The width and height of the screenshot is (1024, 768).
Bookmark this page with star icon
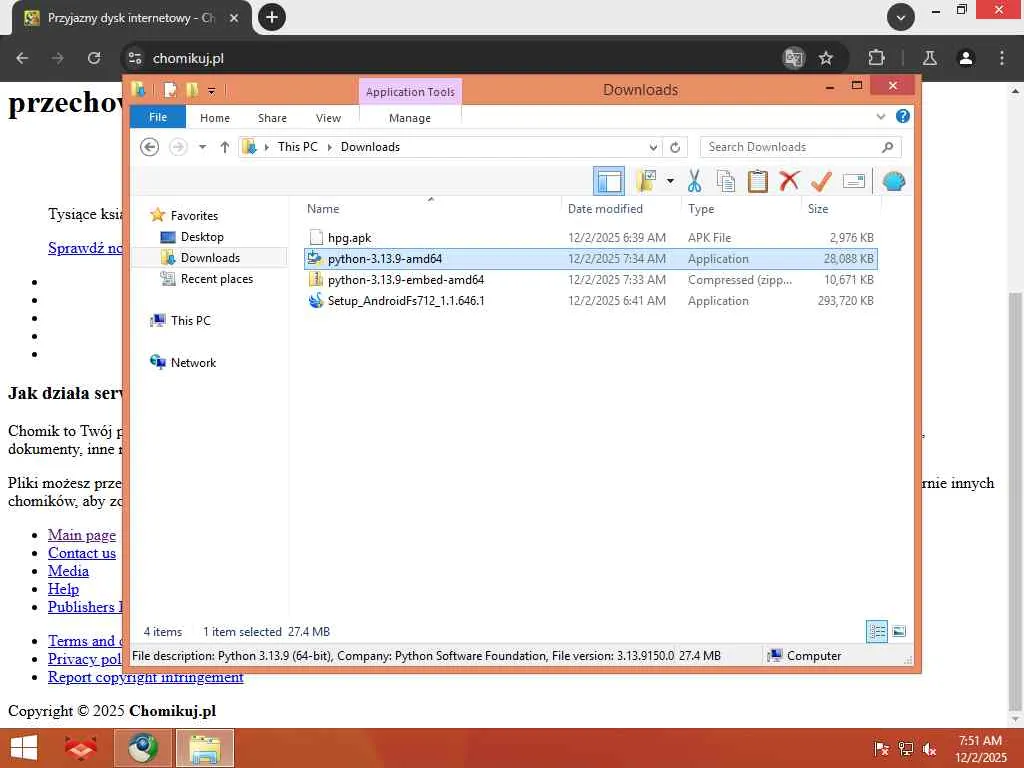(x=825, y=58)
